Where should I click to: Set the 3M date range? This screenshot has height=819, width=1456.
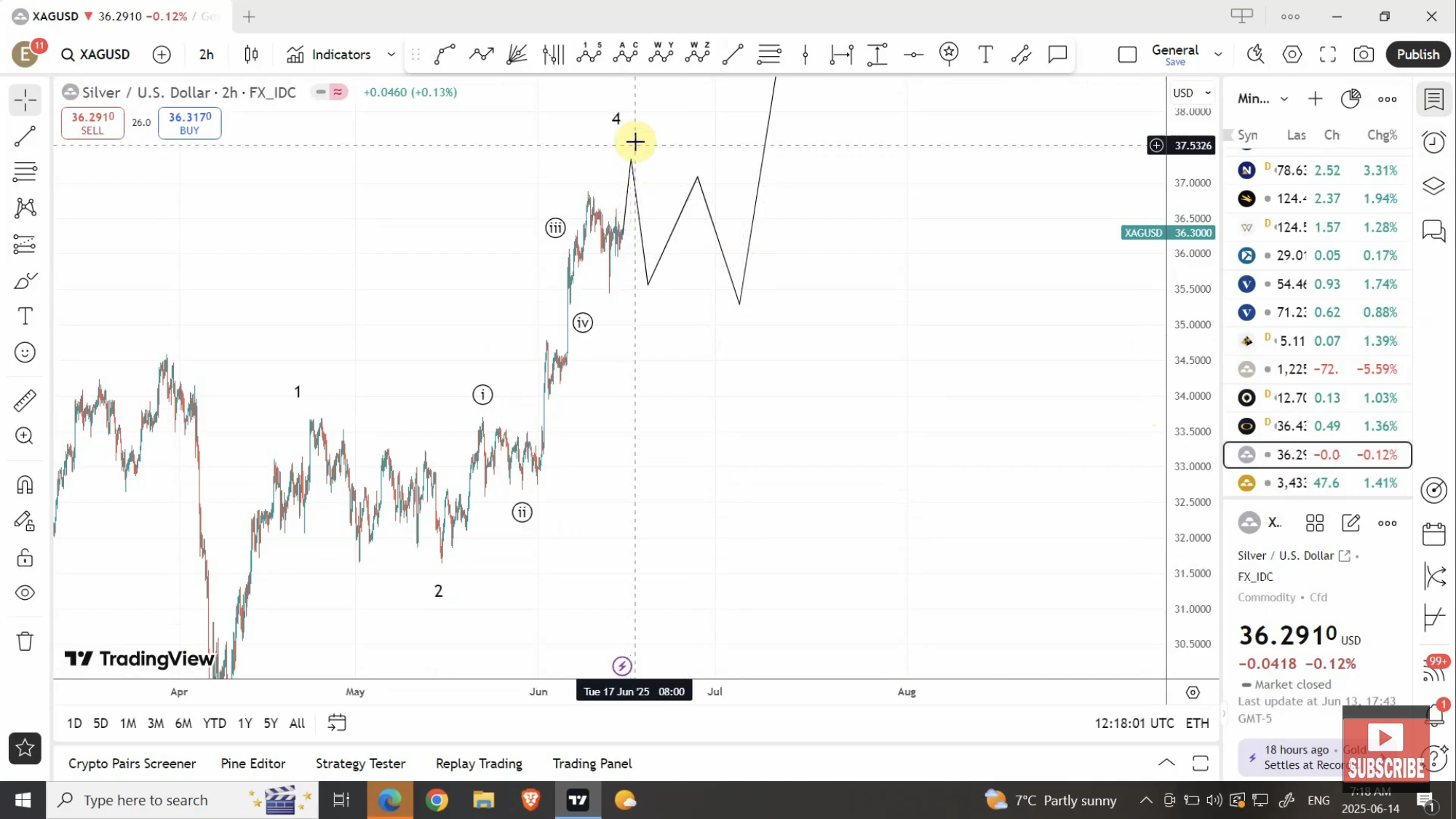tap(155, 723)
